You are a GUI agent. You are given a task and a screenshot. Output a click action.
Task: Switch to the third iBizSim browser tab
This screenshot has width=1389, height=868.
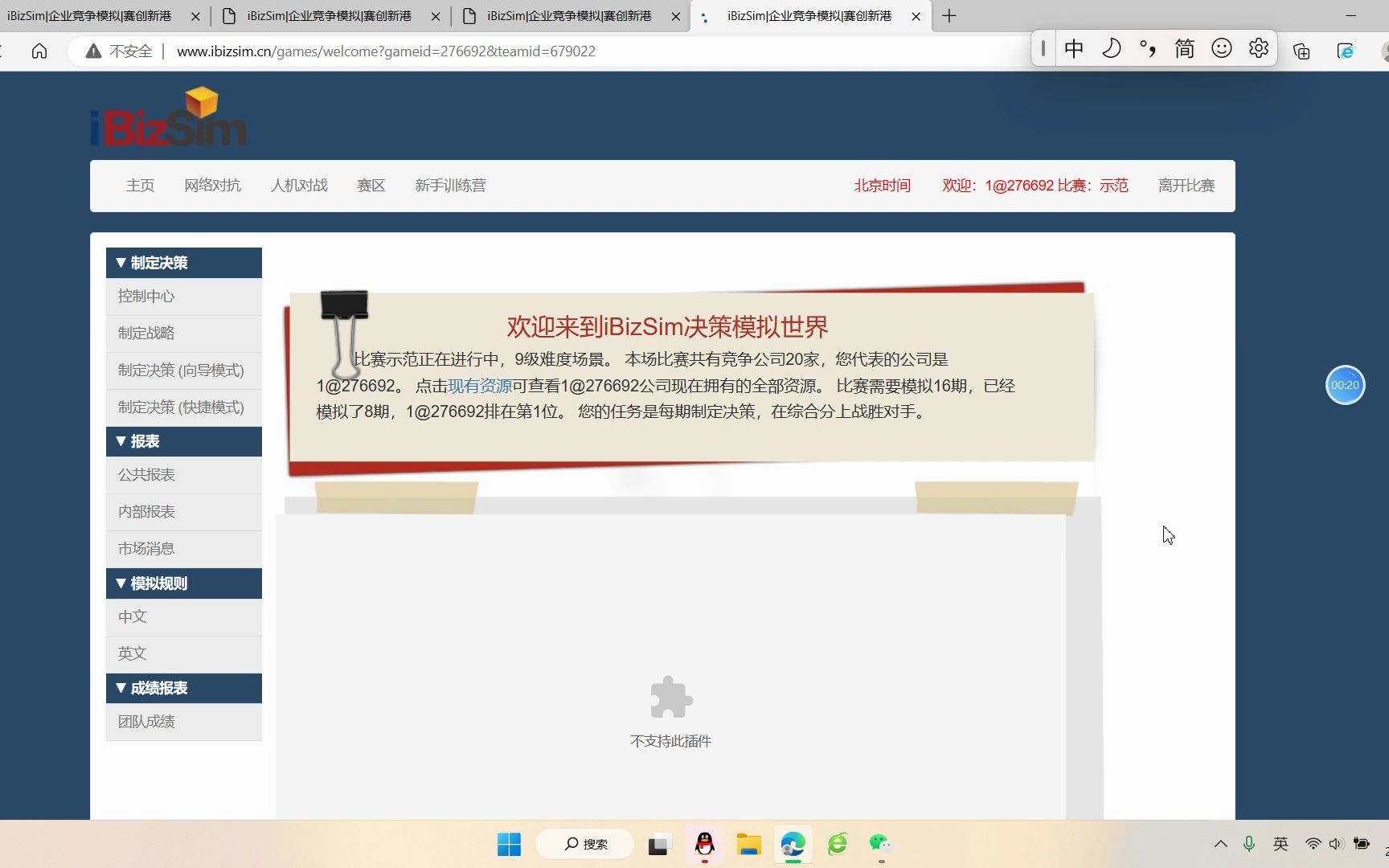[x=570, y=16]
